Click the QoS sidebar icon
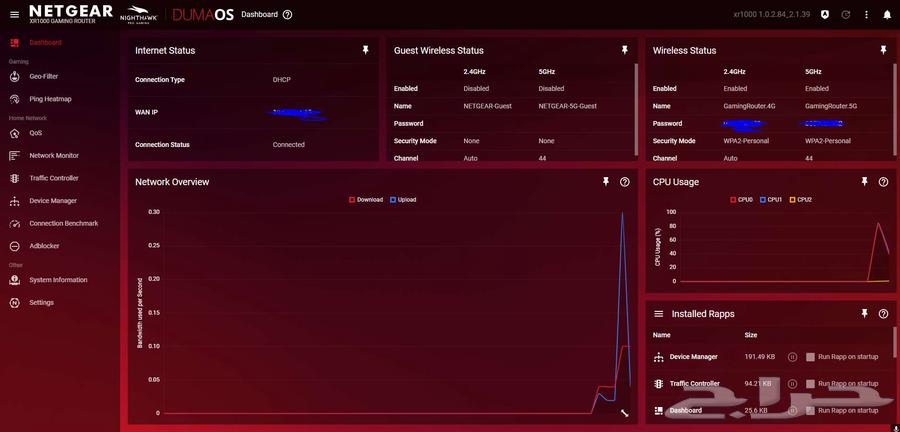The height and width of the screenshot is (432, 900). pyautogui.click(x=15, y=133)
